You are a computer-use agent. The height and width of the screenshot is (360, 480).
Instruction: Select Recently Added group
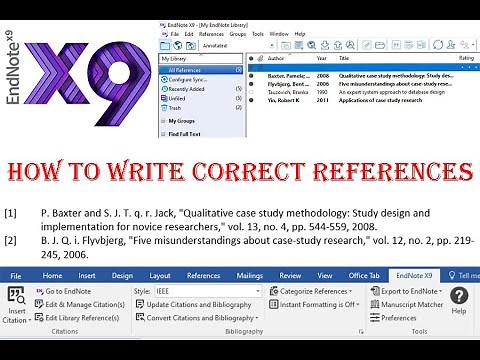coord(201,89)
